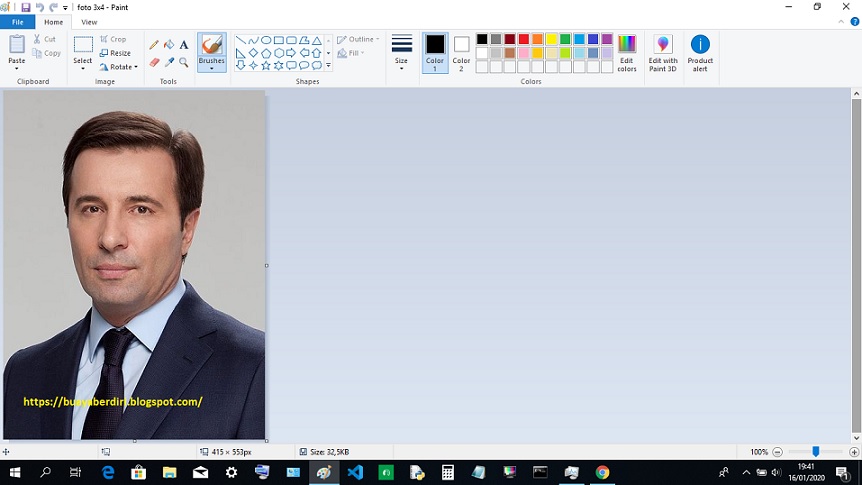Pick the red color swatch

click(524, 39)
